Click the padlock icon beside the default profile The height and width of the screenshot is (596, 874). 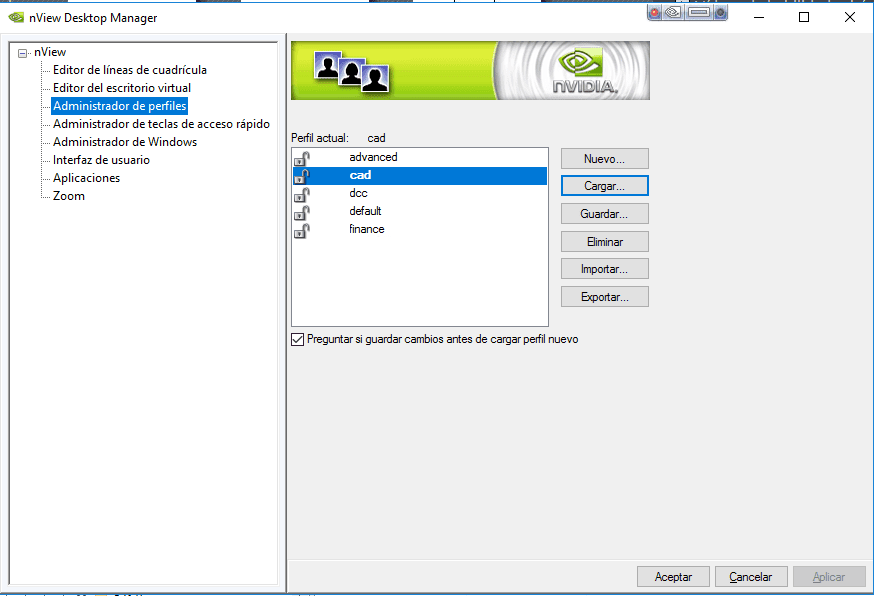[x=301, y=212]
